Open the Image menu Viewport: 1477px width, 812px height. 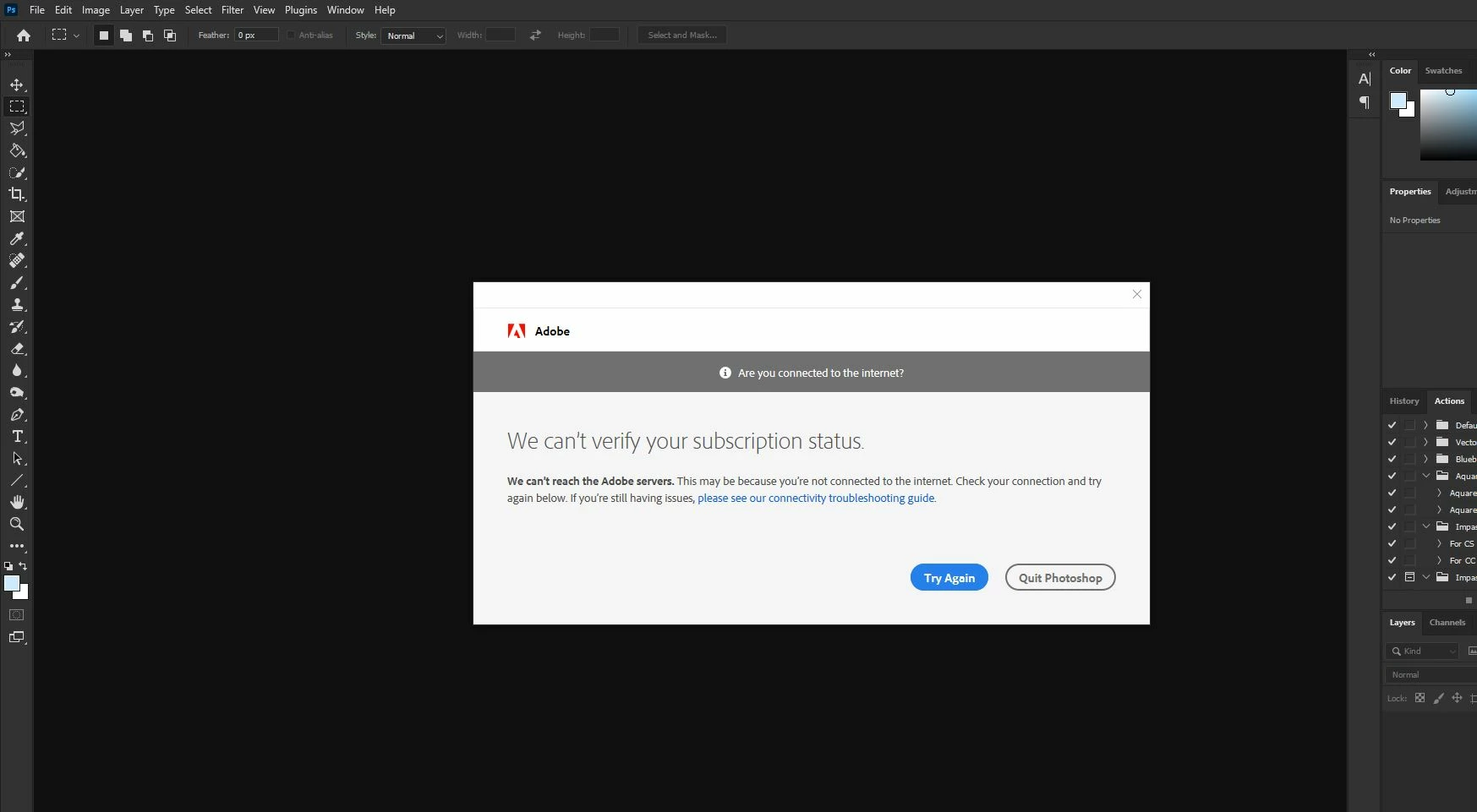(96, 10)
